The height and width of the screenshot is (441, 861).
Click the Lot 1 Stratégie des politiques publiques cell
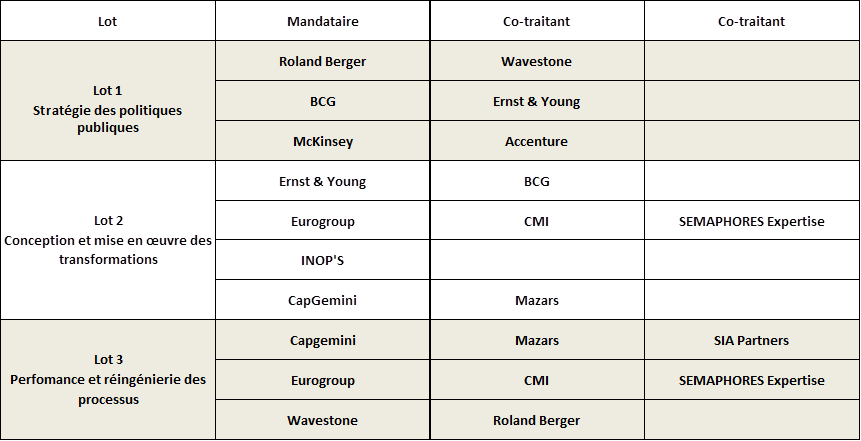107,109
